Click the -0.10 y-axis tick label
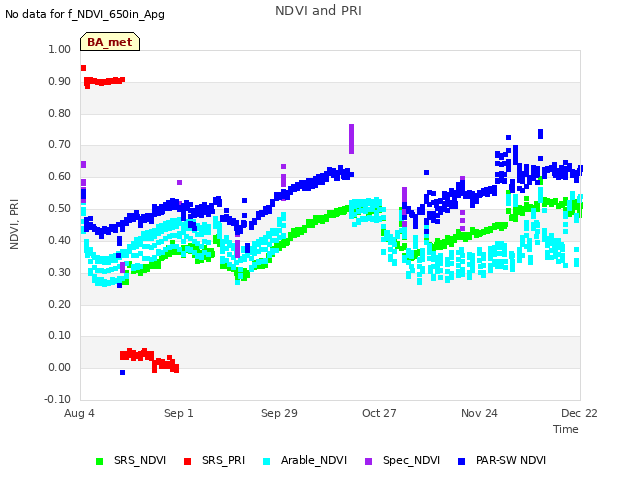 click(58, 399)
